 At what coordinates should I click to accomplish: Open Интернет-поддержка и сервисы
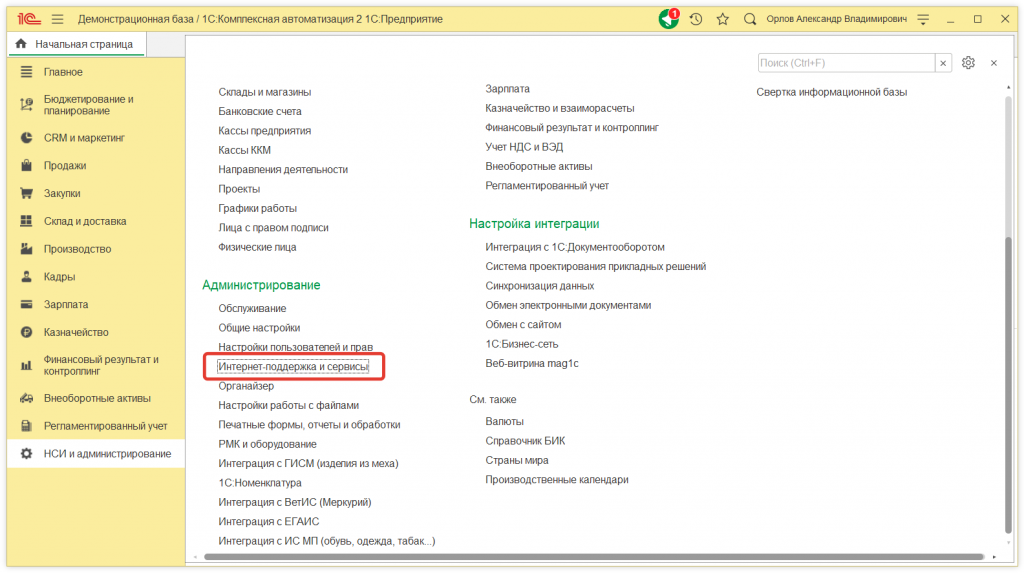tap(293, 367)
